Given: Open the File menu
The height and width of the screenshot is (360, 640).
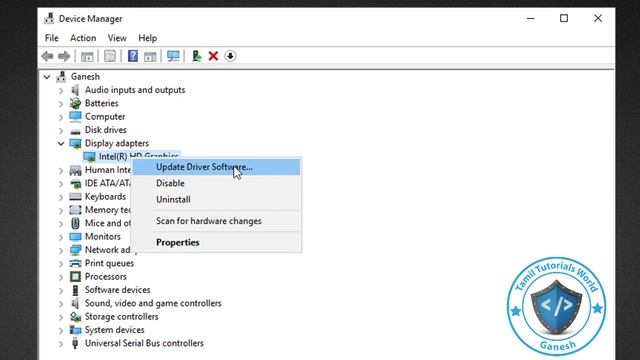Looking at the screenshot, I should [x=51, y=38].
